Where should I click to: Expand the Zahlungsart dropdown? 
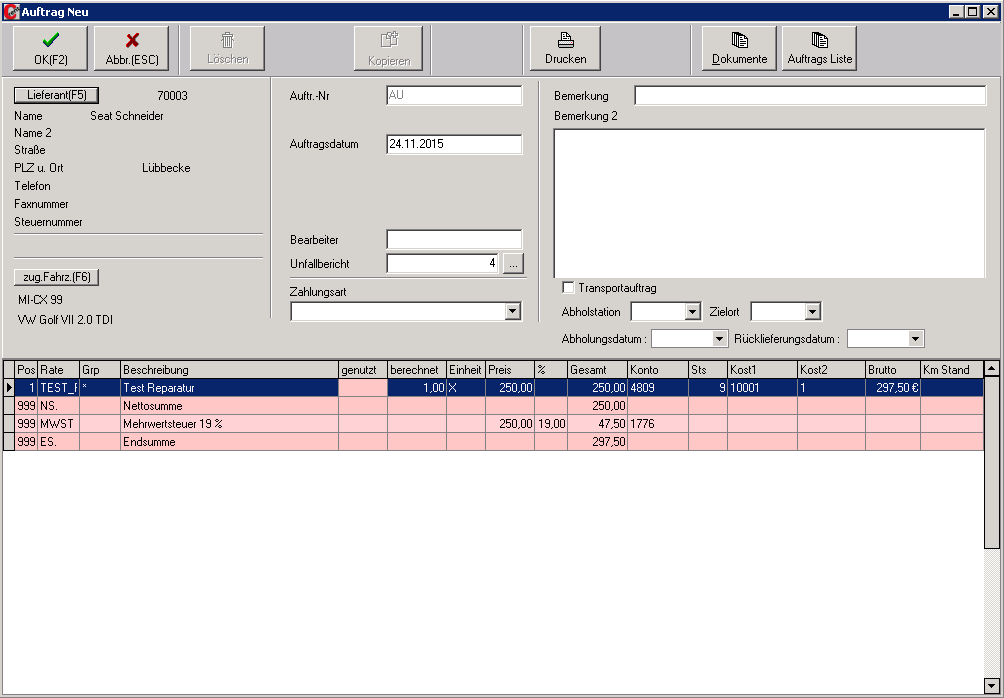tap(513, 312)
